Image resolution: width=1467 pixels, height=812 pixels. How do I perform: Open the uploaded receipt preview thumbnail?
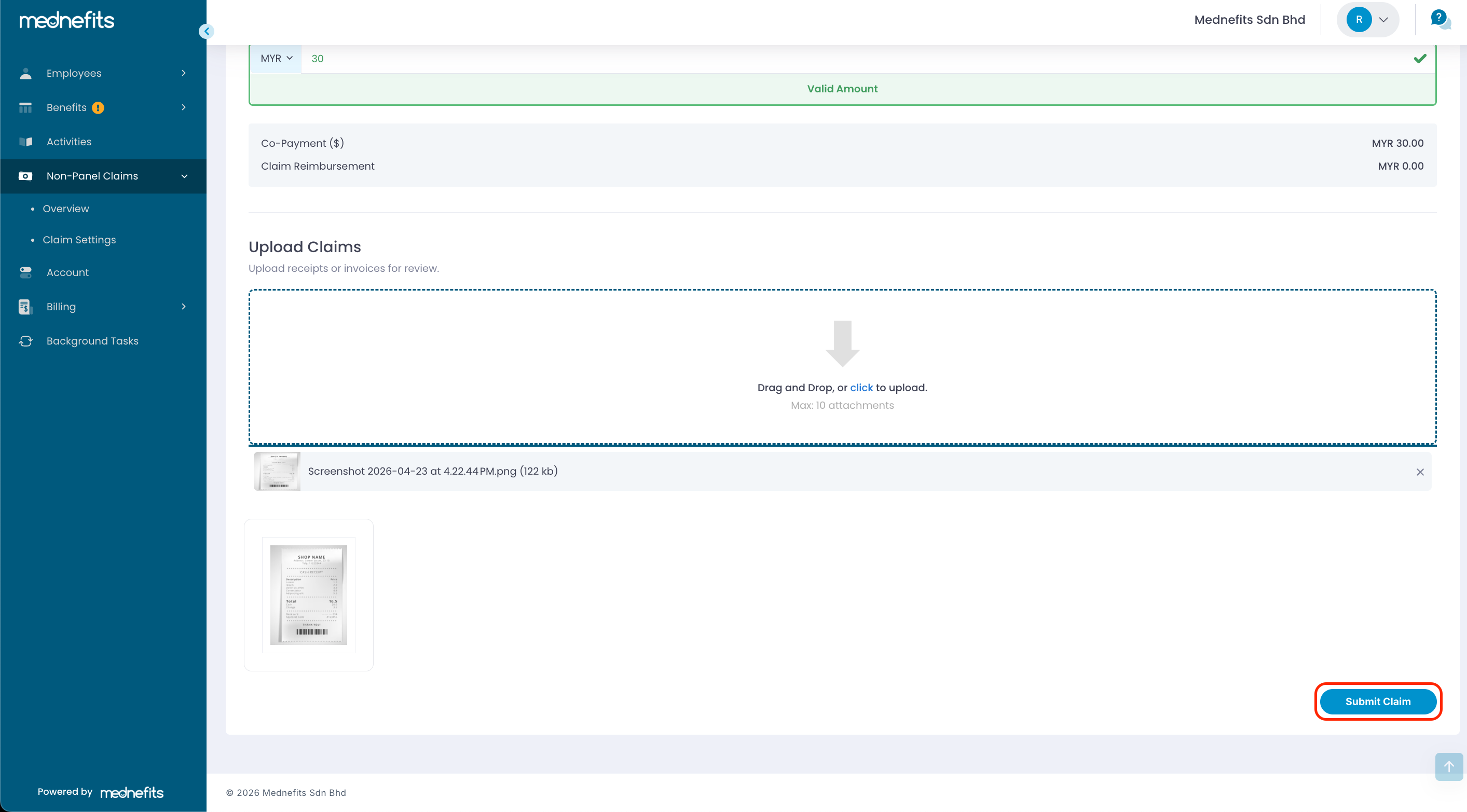(x=309, y=595)
